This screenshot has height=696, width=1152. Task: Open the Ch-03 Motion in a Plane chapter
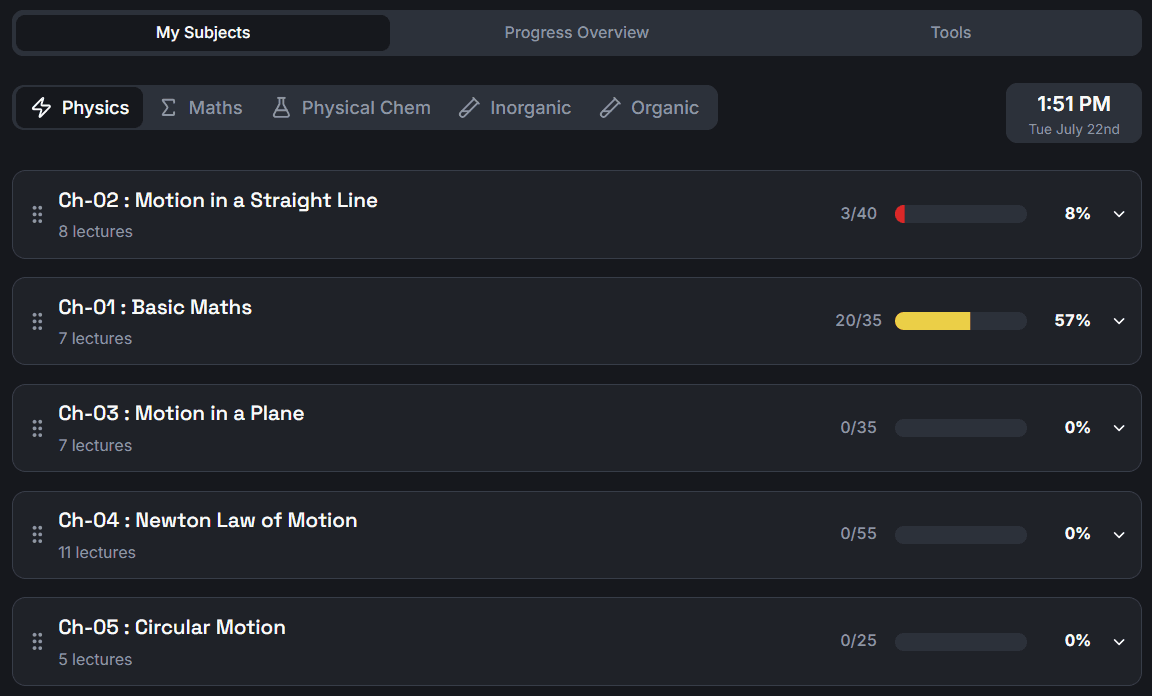point(181,413)
